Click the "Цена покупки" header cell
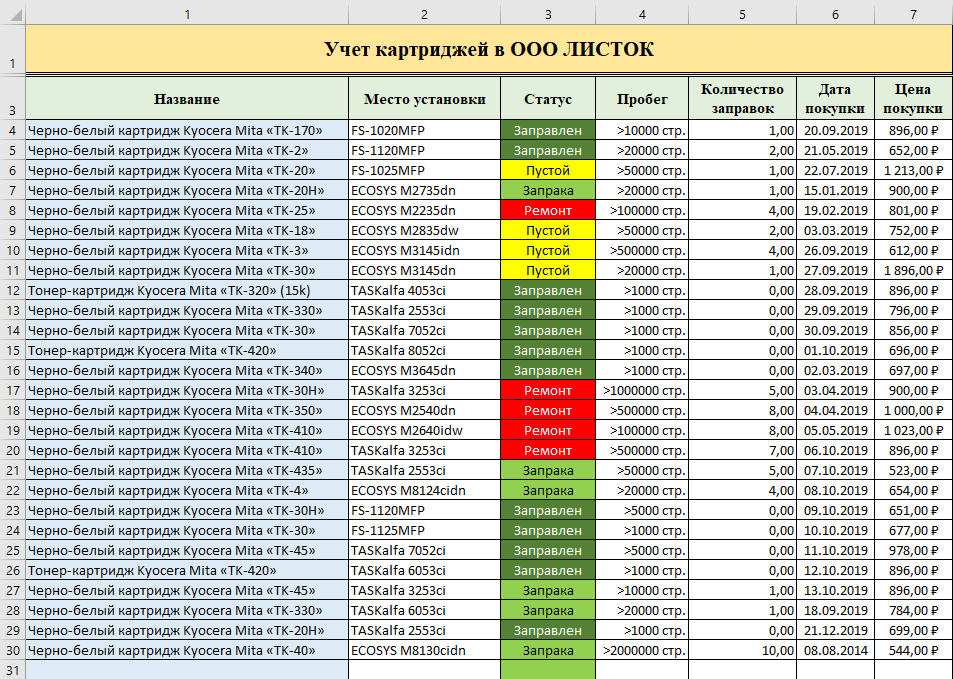The height and width of the screenshot is (679, 953). (x=912, y=99)
